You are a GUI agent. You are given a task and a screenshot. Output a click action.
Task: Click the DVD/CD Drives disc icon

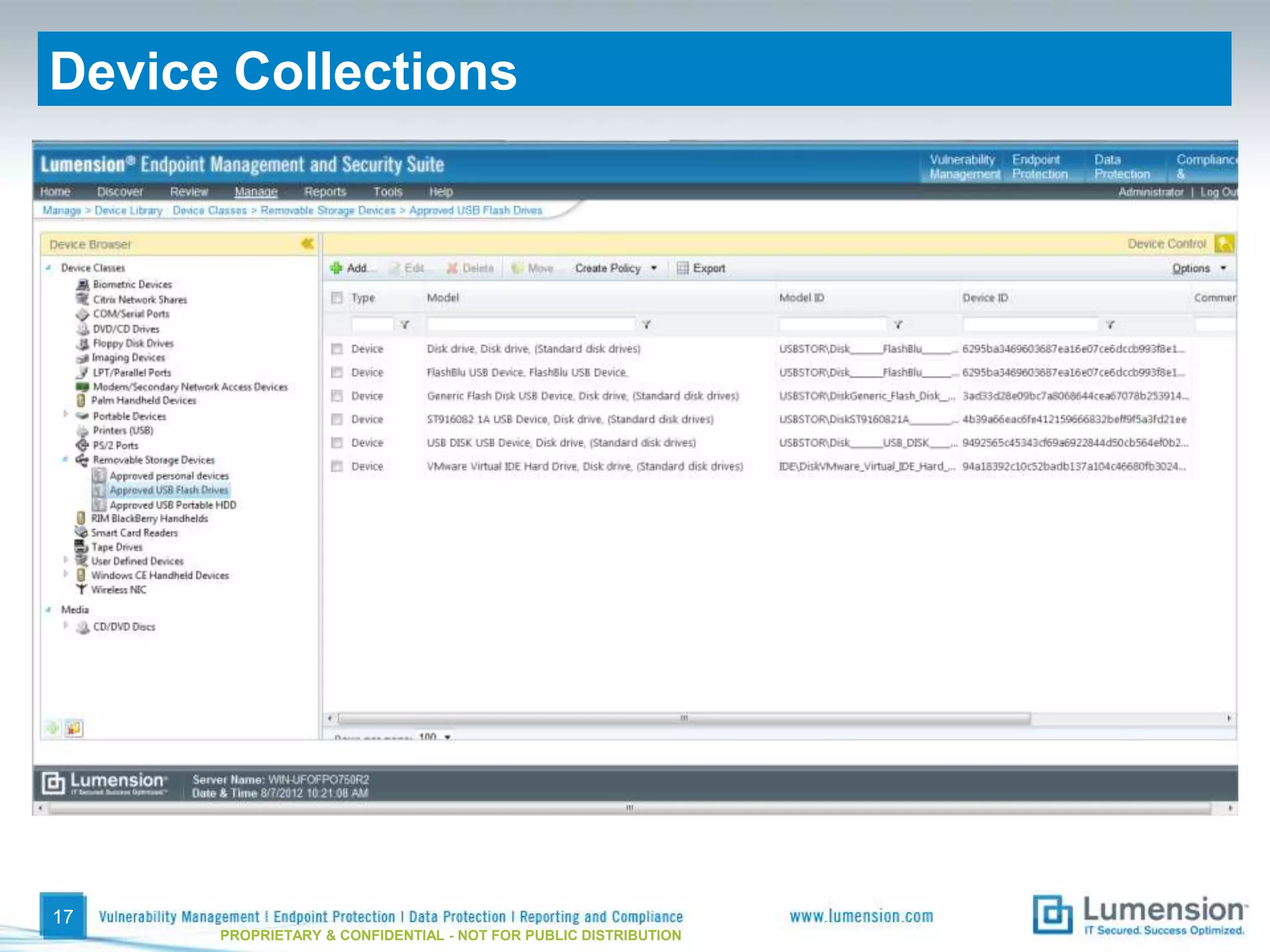[x=82, y=329]
